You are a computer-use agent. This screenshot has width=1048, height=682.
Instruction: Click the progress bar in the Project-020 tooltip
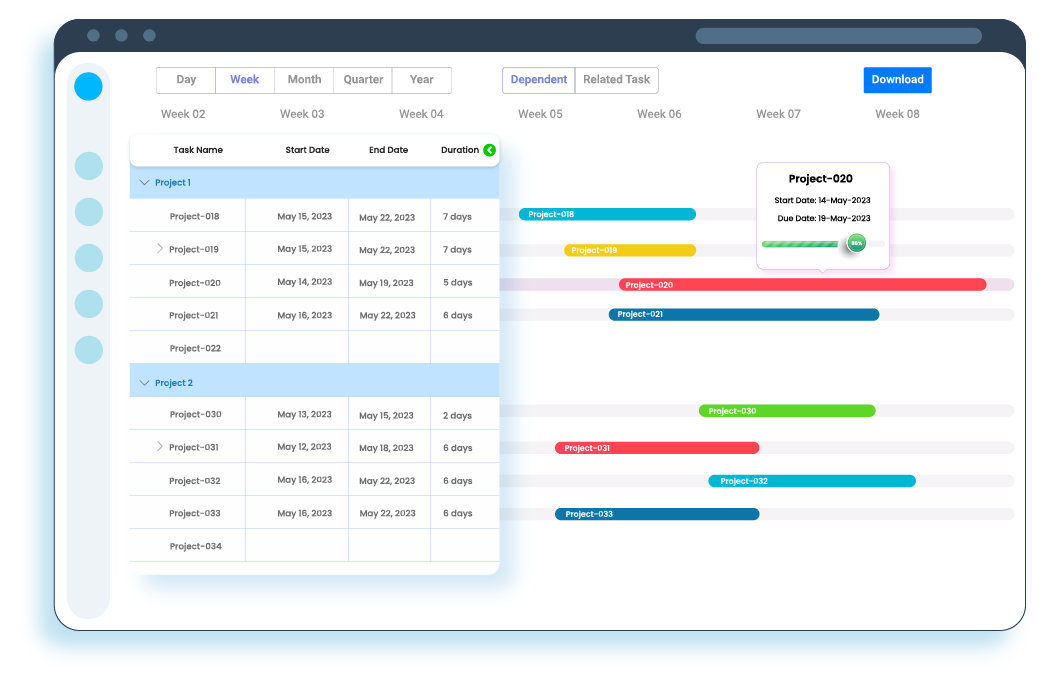tap(800, 243)
